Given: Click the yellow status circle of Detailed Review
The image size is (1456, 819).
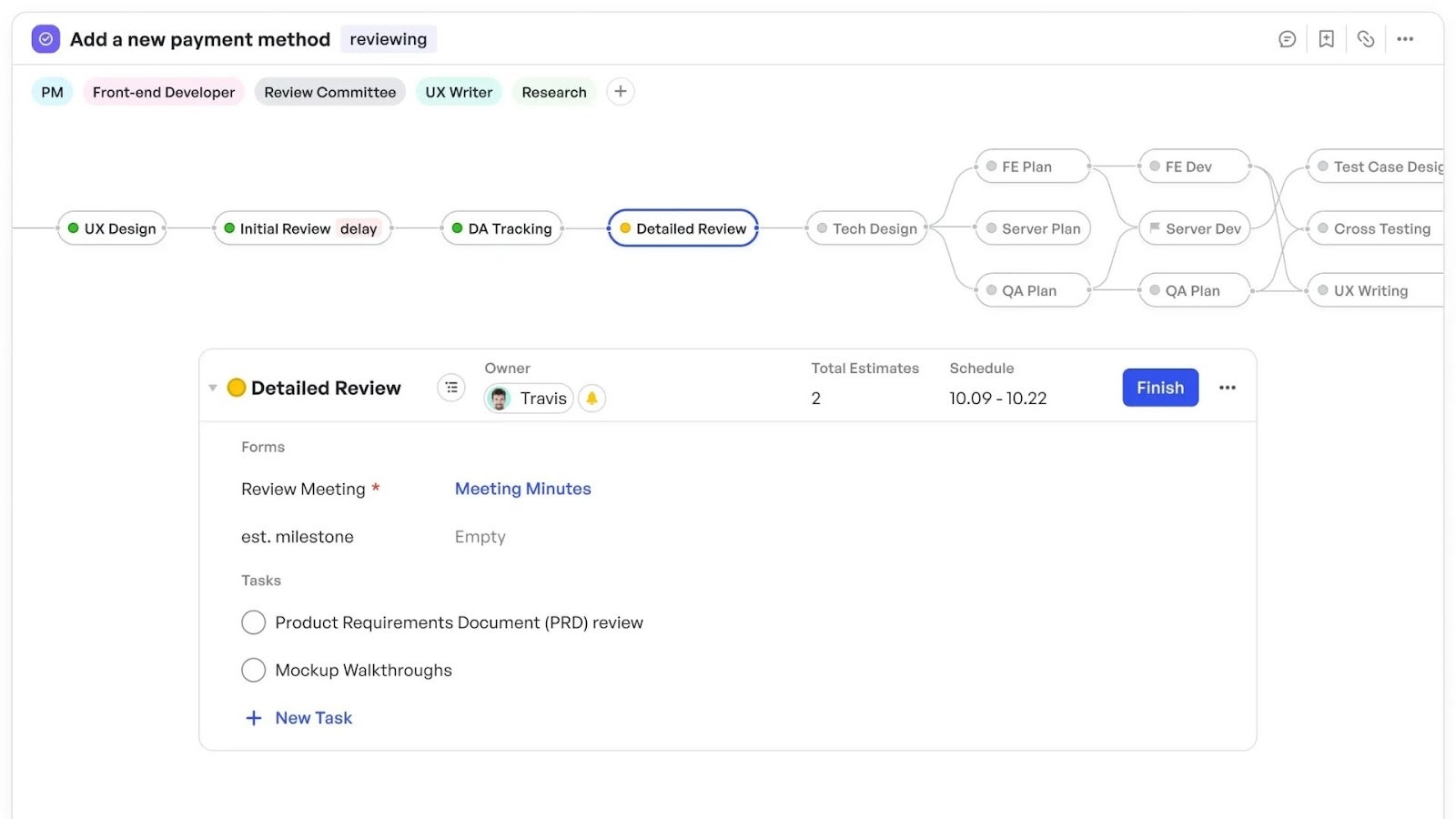Looking at the screenshot, I should click(237, 388).
